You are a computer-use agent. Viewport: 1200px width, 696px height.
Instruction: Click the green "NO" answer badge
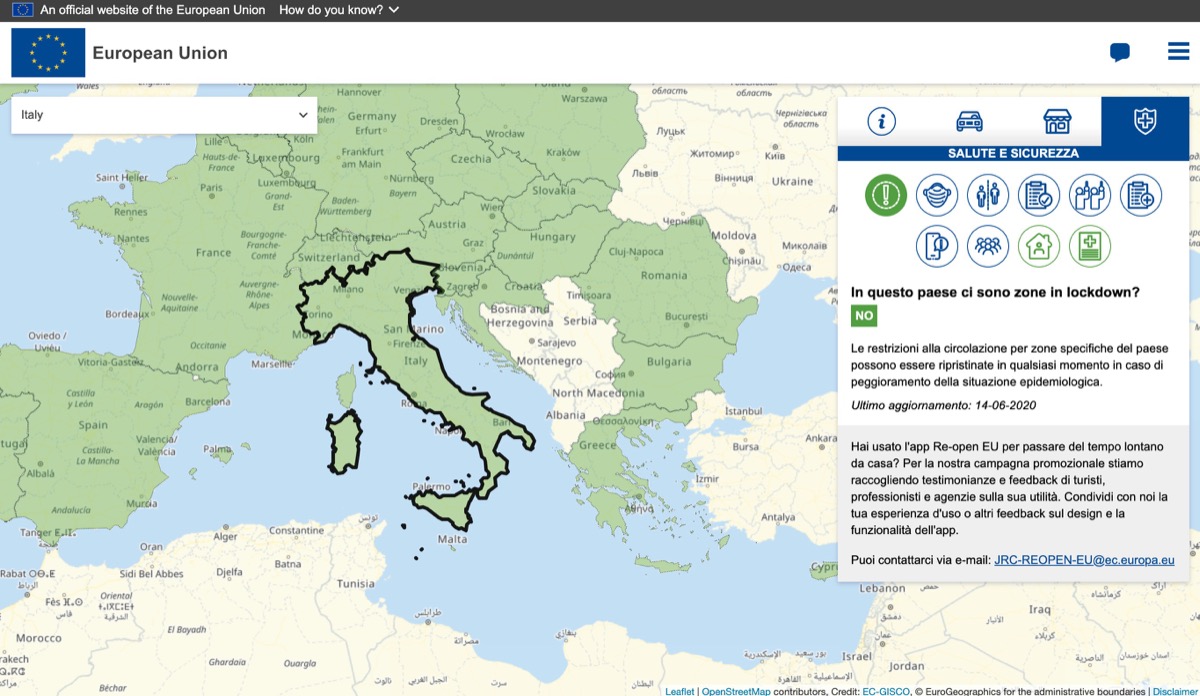click(x=864, y=316)
